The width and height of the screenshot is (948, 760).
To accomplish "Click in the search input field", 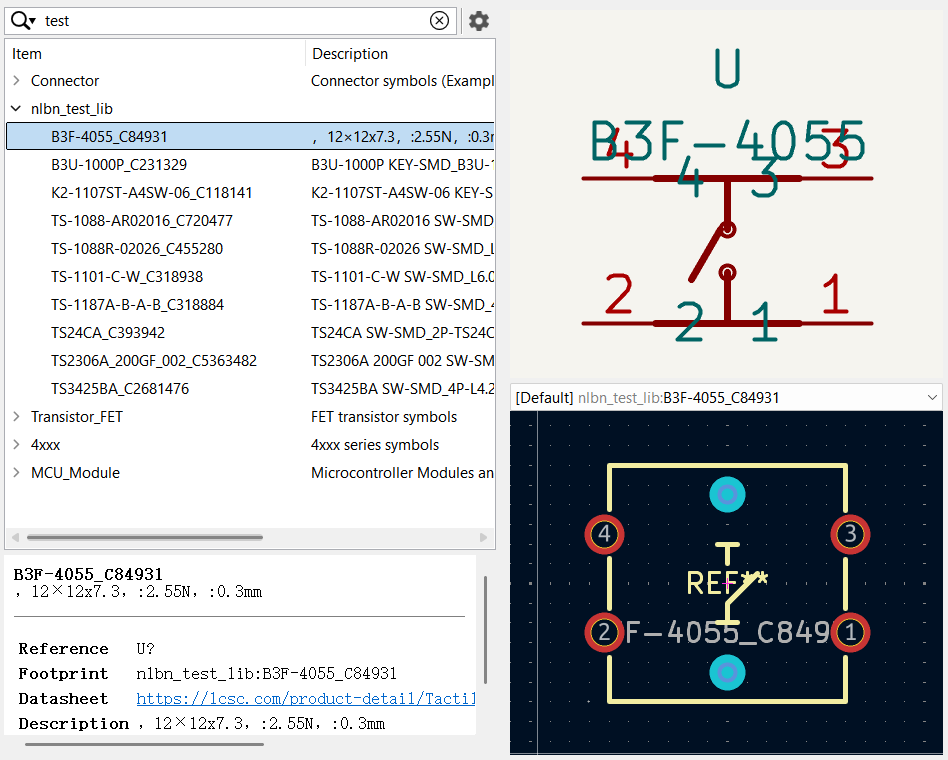I will [x=230, y=20].
